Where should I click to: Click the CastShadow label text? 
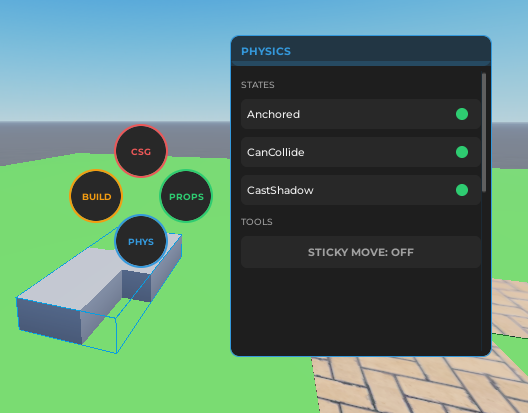(280, 190)
